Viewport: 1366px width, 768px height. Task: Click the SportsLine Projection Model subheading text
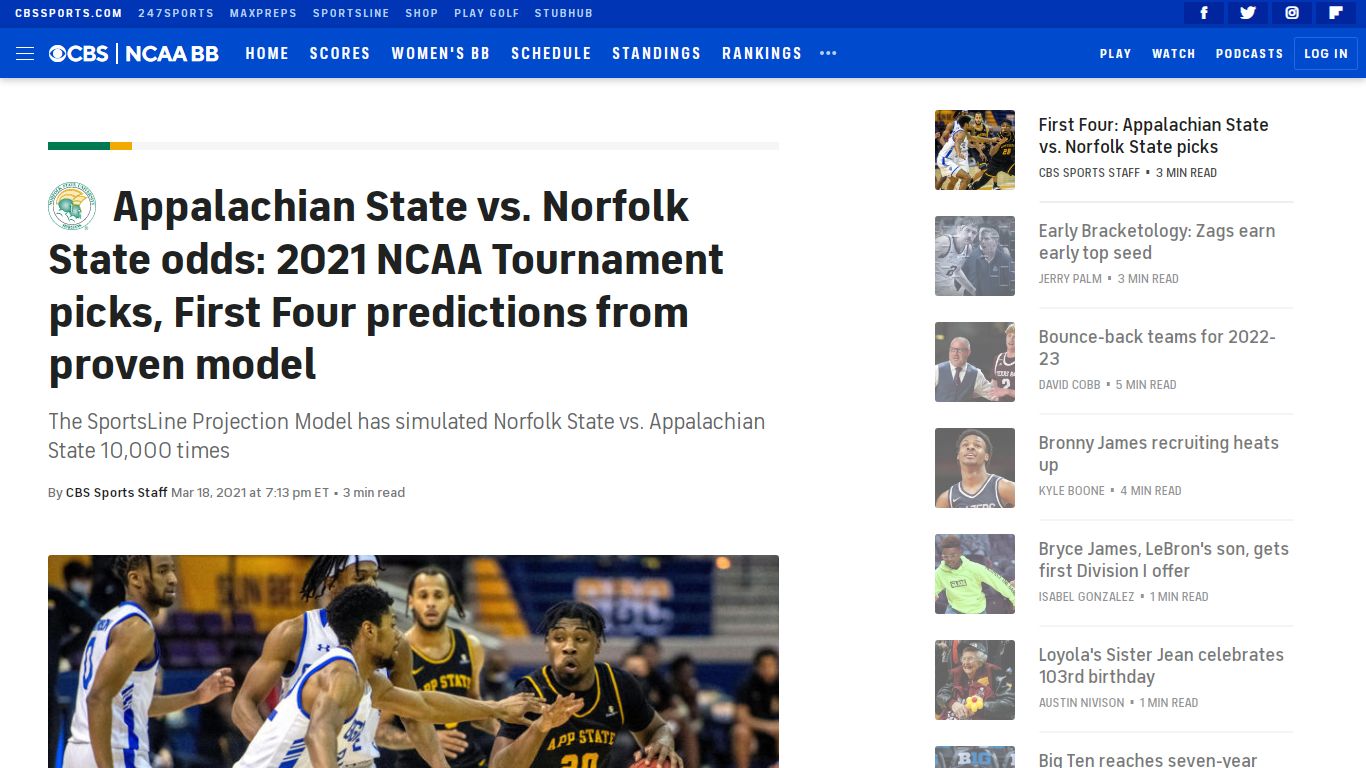(x=407, y=436)
